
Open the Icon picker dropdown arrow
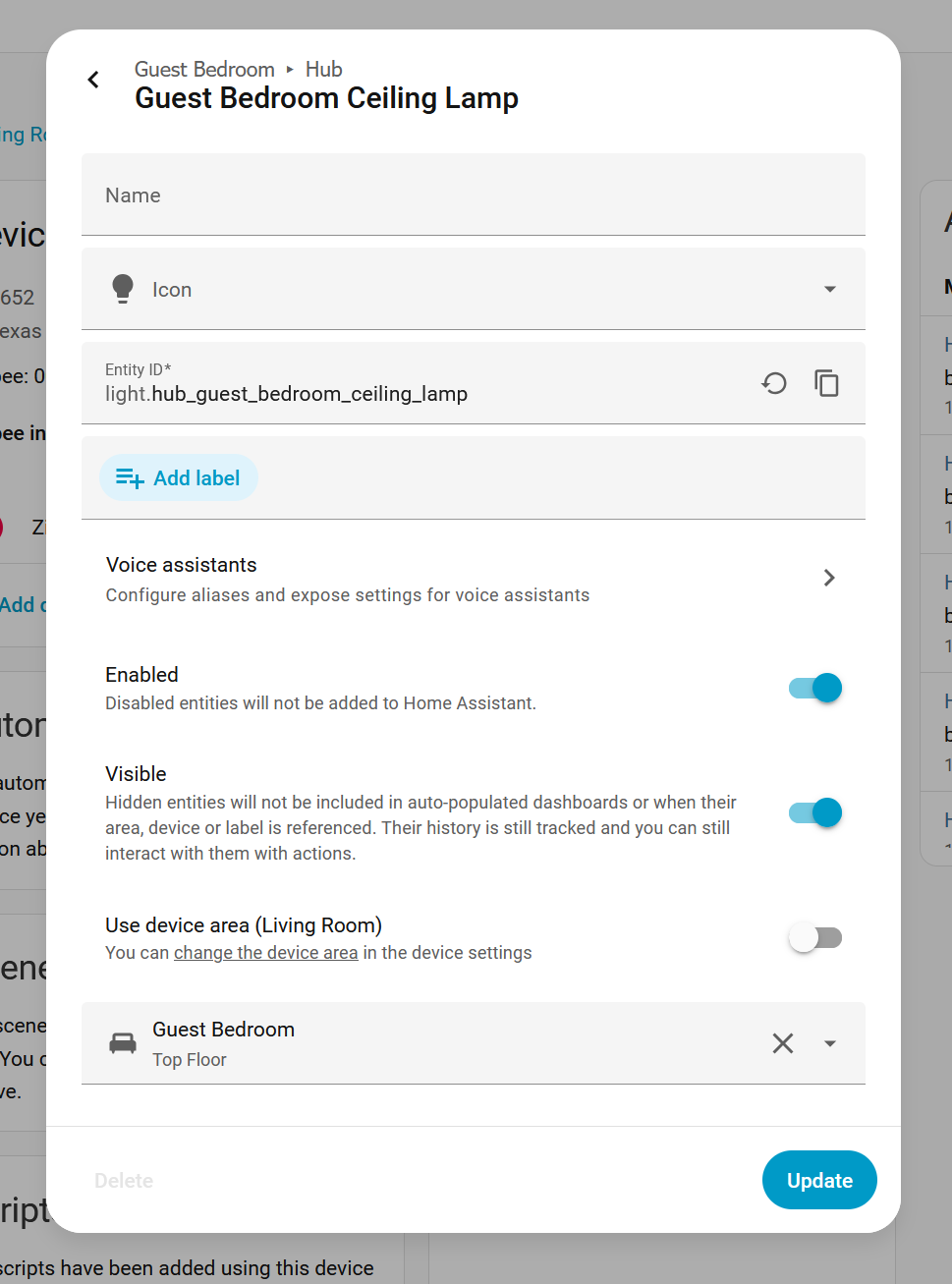(830, 289)
